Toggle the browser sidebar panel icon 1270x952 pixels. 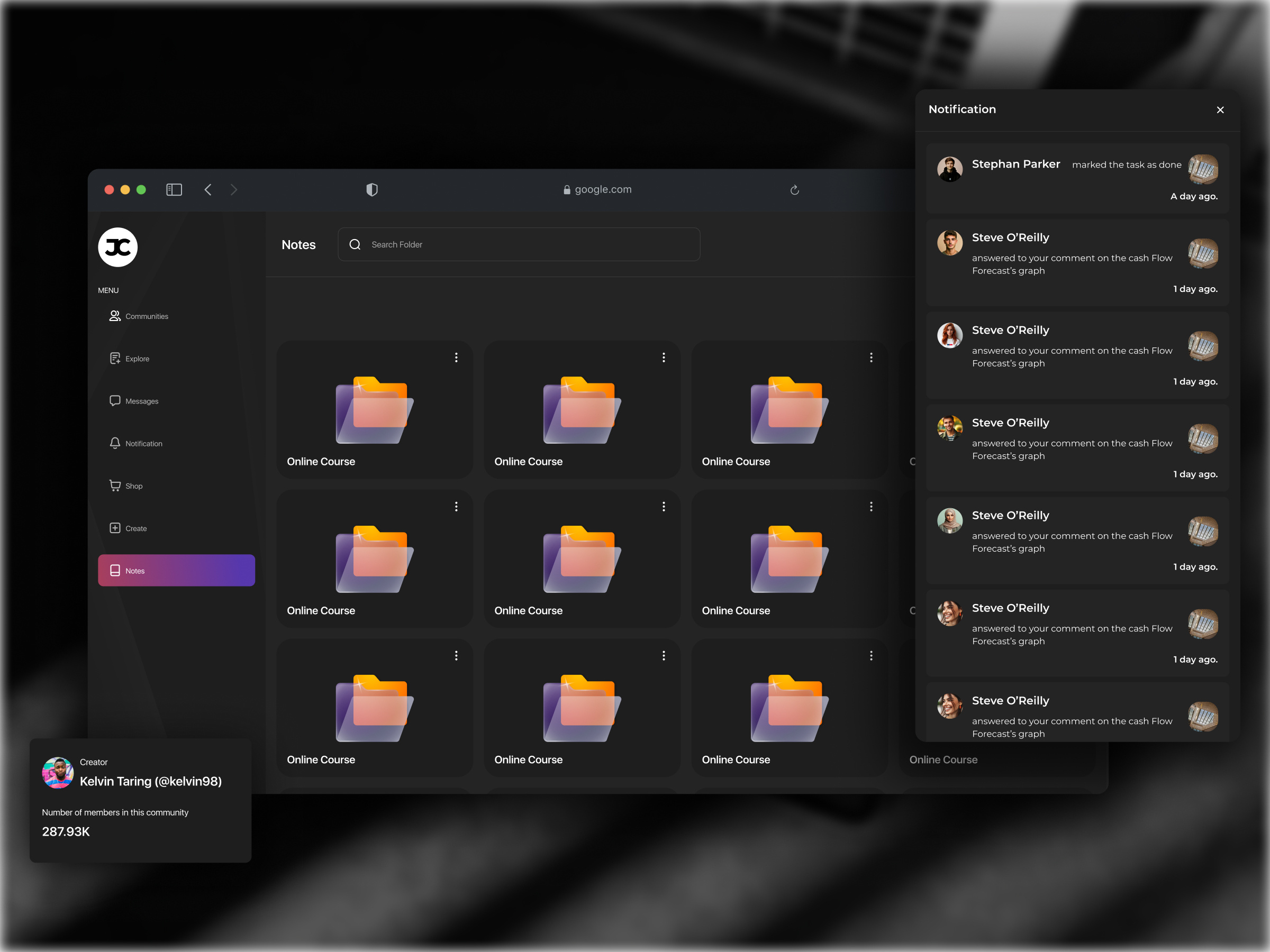pos(174,190)
